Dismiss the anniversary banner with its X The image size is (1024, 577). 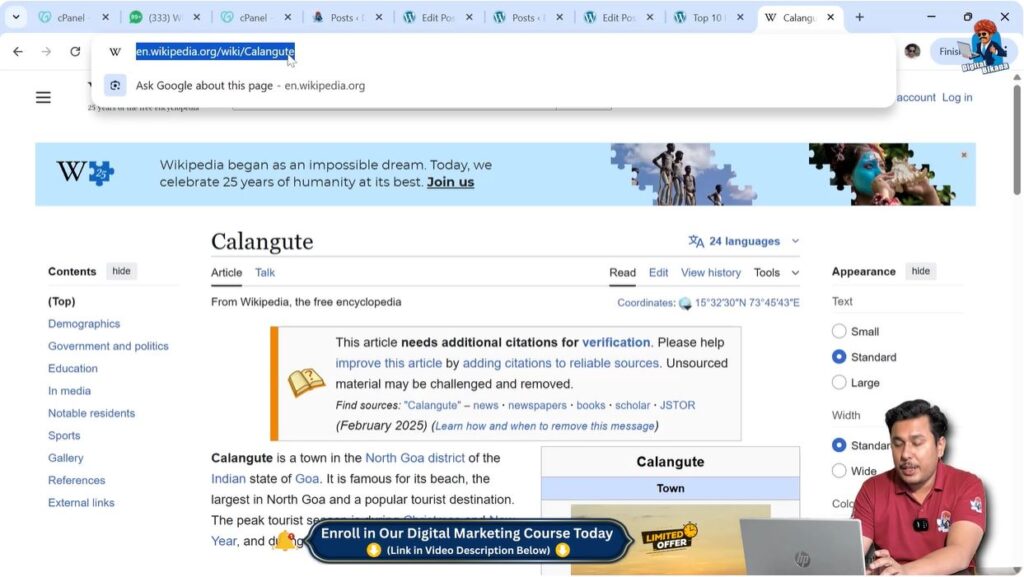pos(963,155)
